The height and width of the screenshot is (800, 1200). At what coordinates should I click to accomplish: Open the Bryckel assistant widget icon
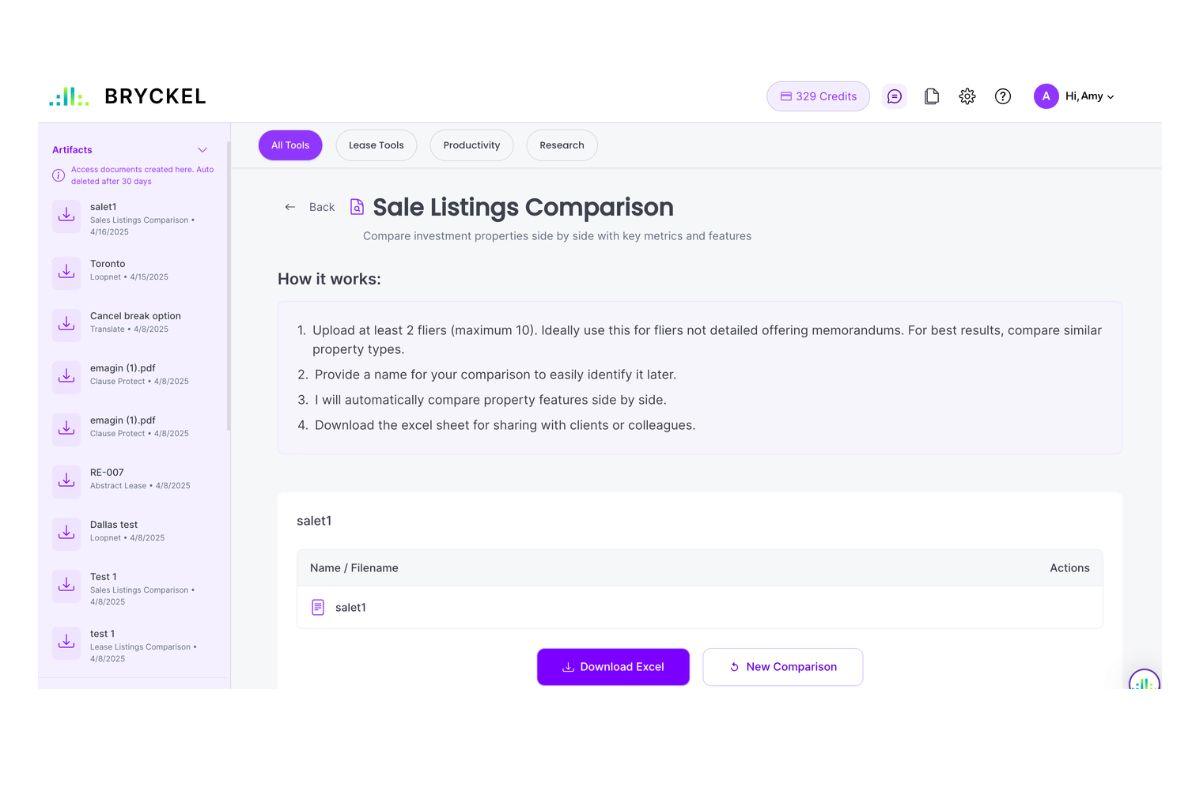pyautogui.click(x=1144, y=683)
